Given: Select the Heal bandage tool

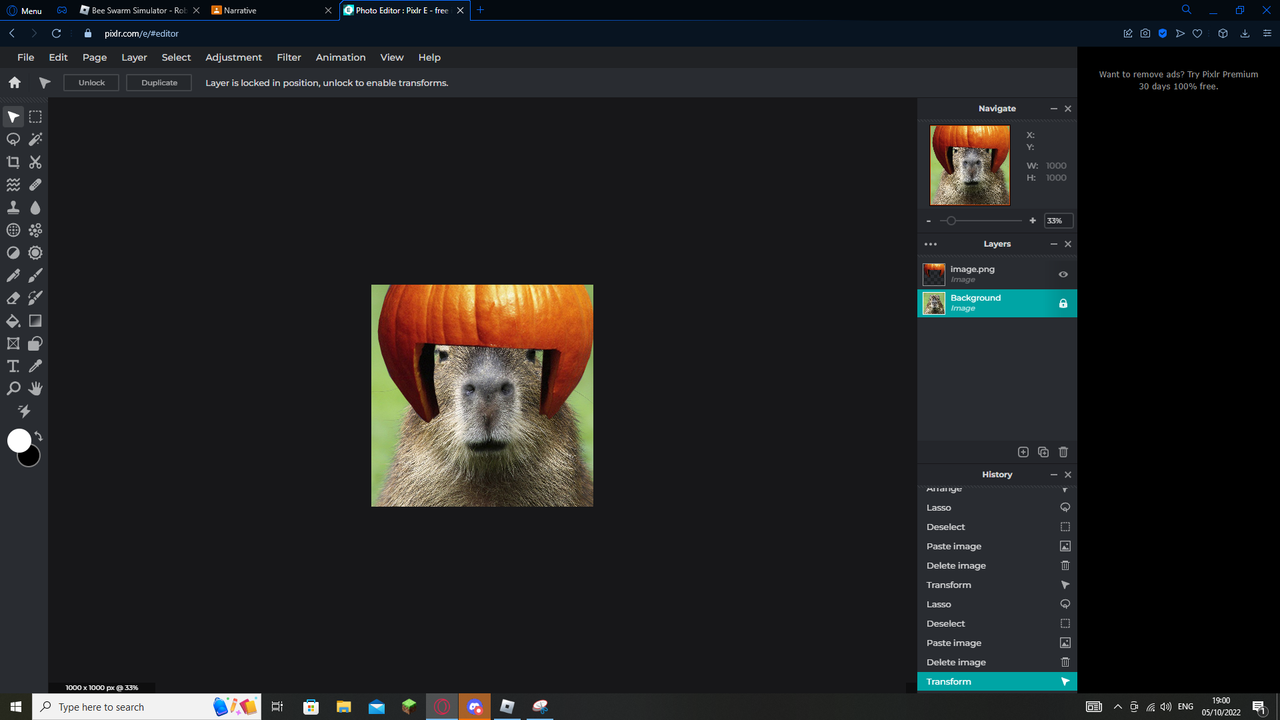Looking at the screenshot, I should pos(35,185).
